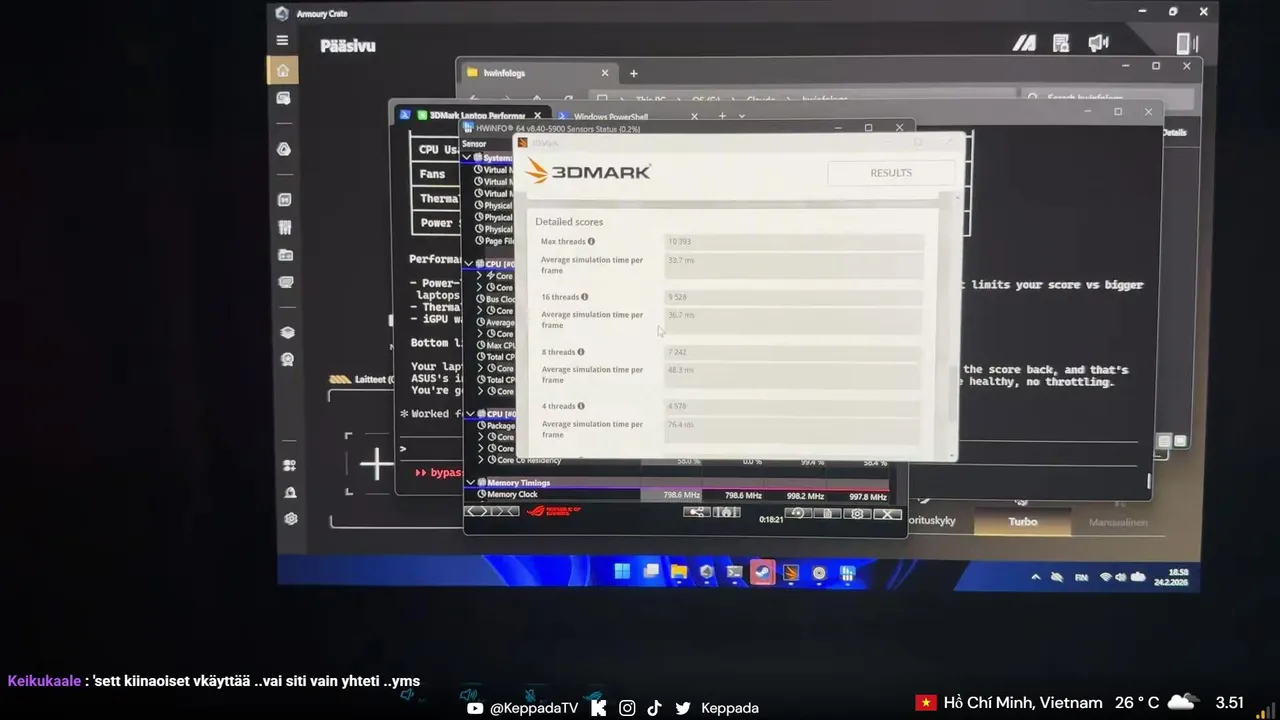1280x720 pixels.
Task: Switch to the Windows PowerShell tab
Action: [611, 117]
